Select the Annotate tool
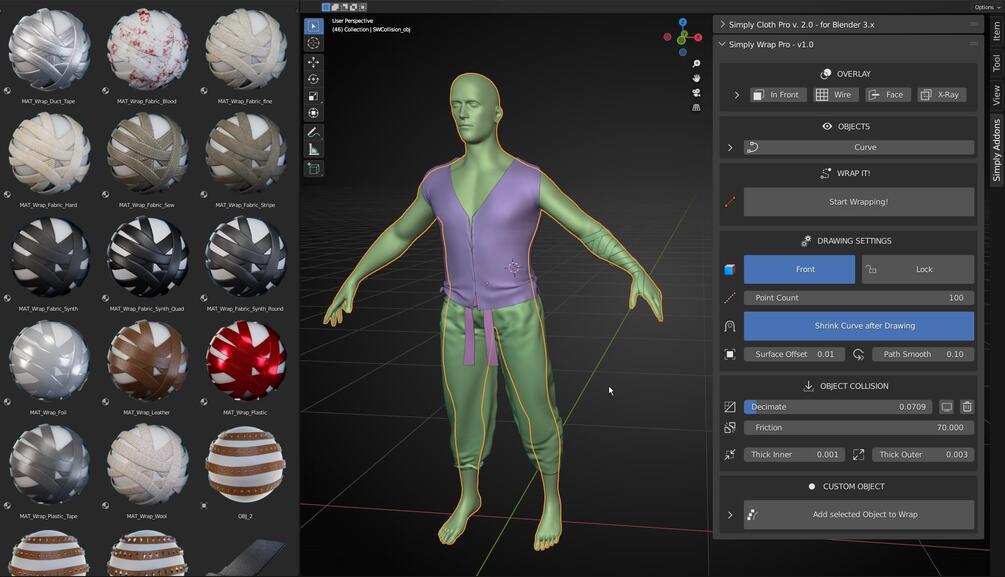Viewport: 1005px width, 577px height. 313,132
